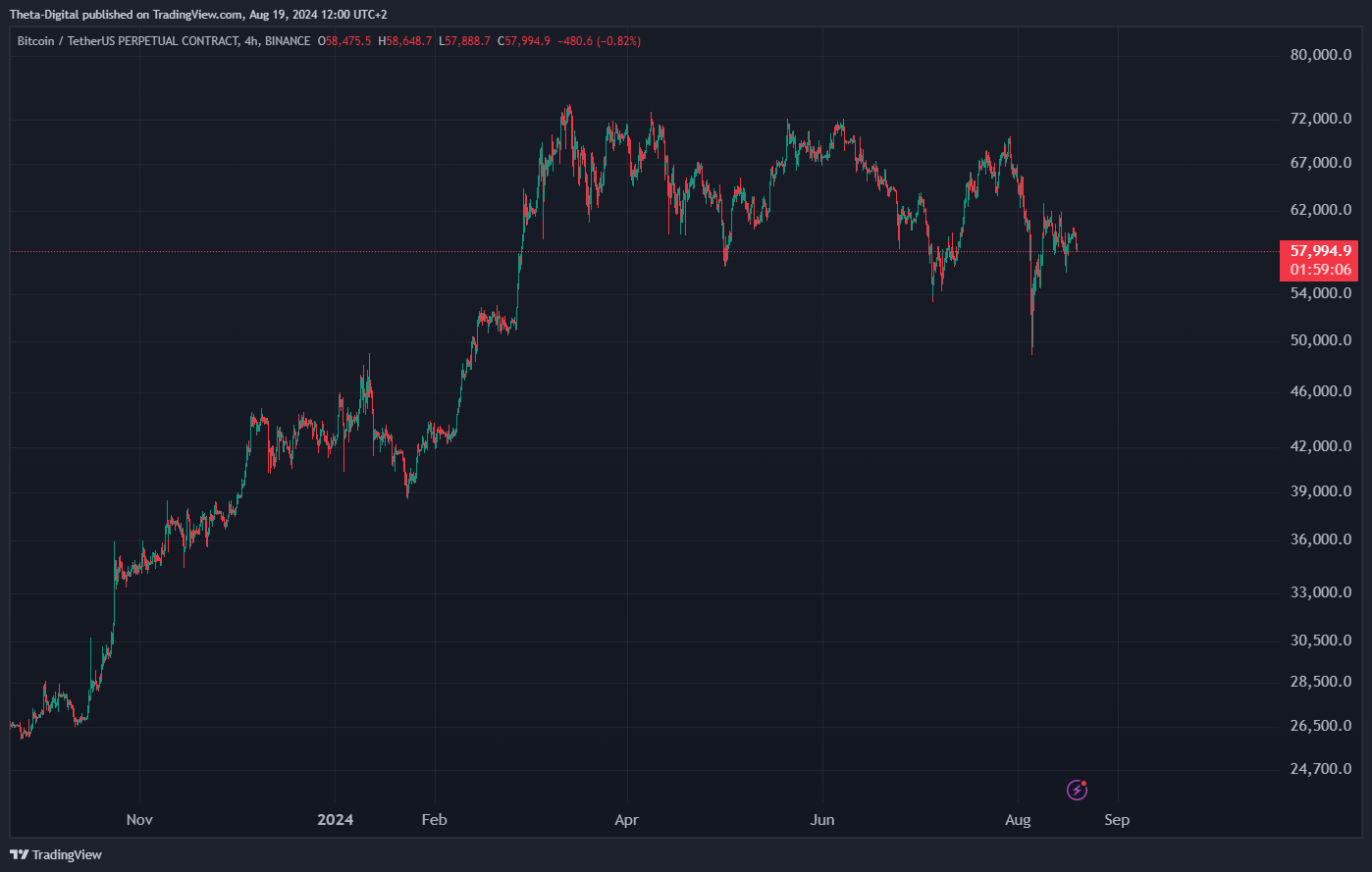
Task: Click the 46,000.0 price axis label
Action: coord(1322,391)
